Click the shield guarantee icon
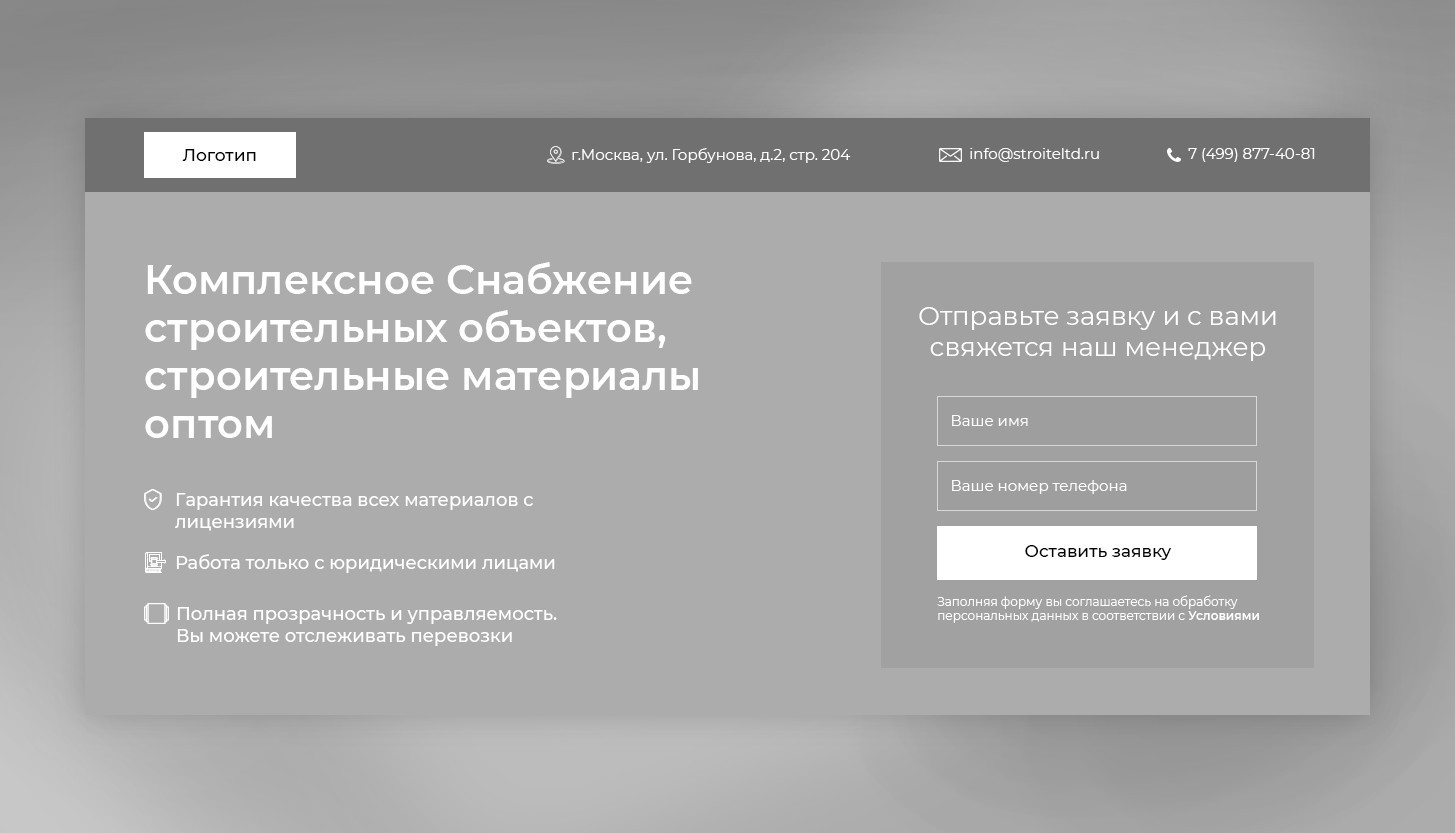Image resolution: width=1455 pixels, height=833 pixels. (153, 499)
